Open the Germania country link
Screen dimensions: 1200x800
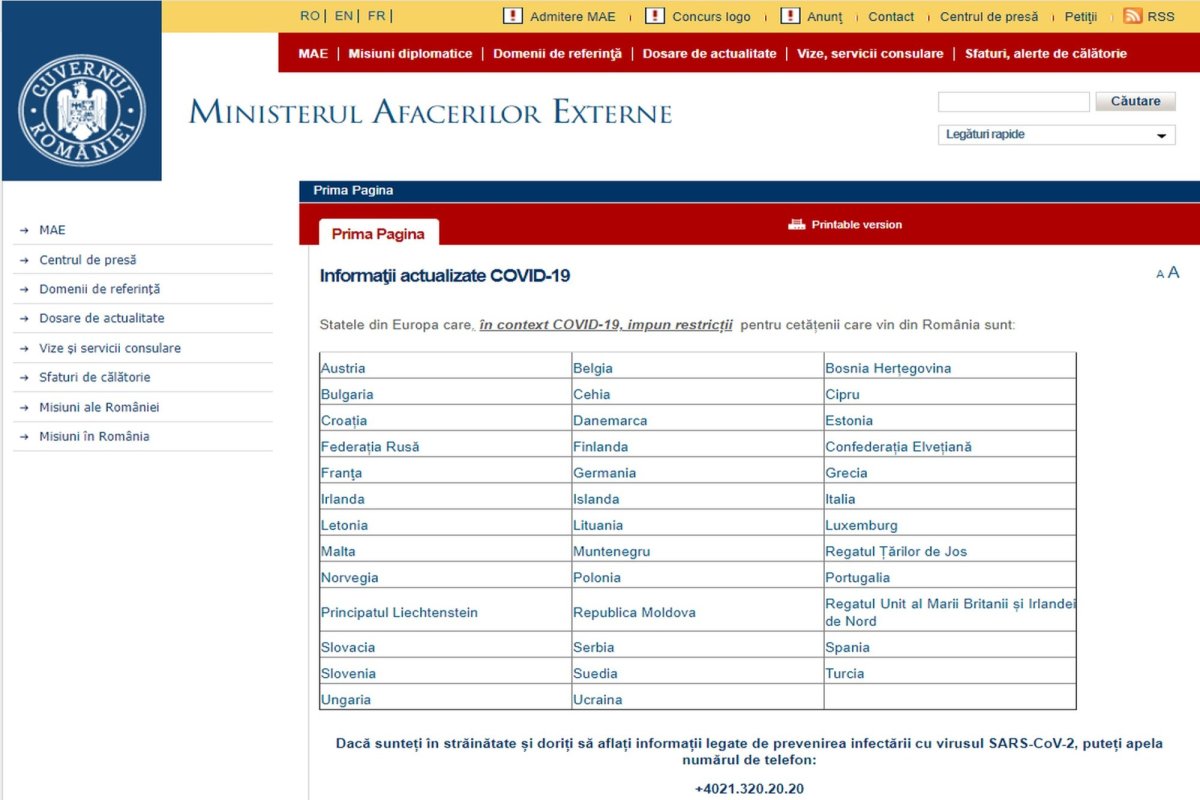click(x=604, y=473)
